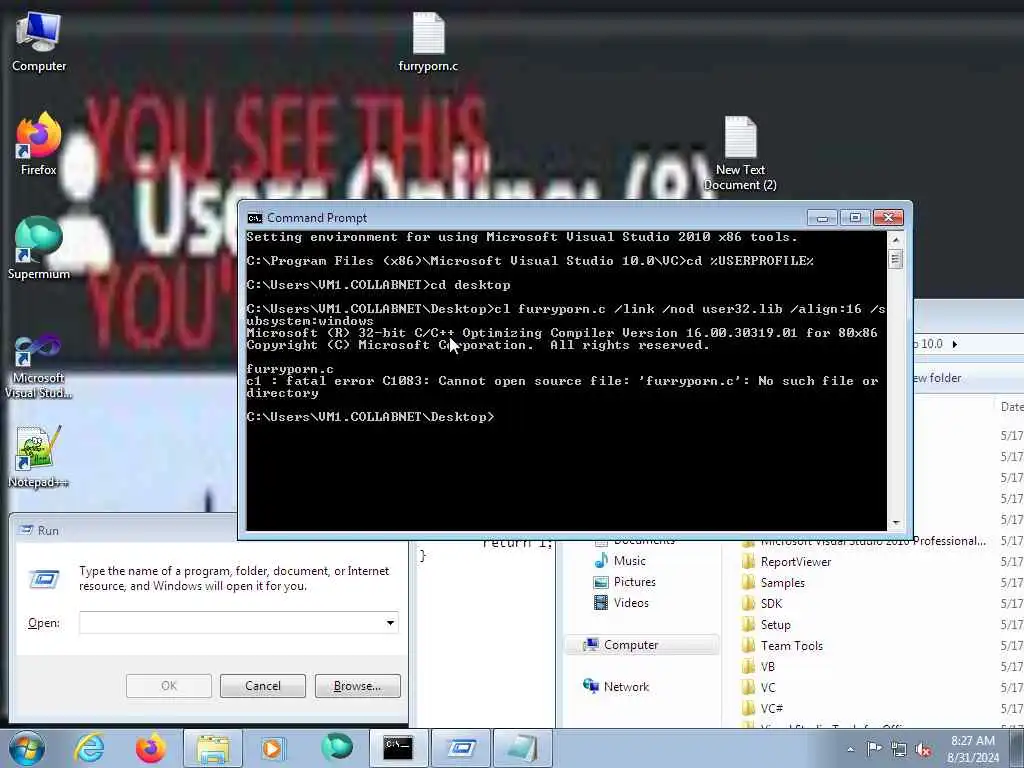Click the Command Prompt title bar icon

[255, 217]
